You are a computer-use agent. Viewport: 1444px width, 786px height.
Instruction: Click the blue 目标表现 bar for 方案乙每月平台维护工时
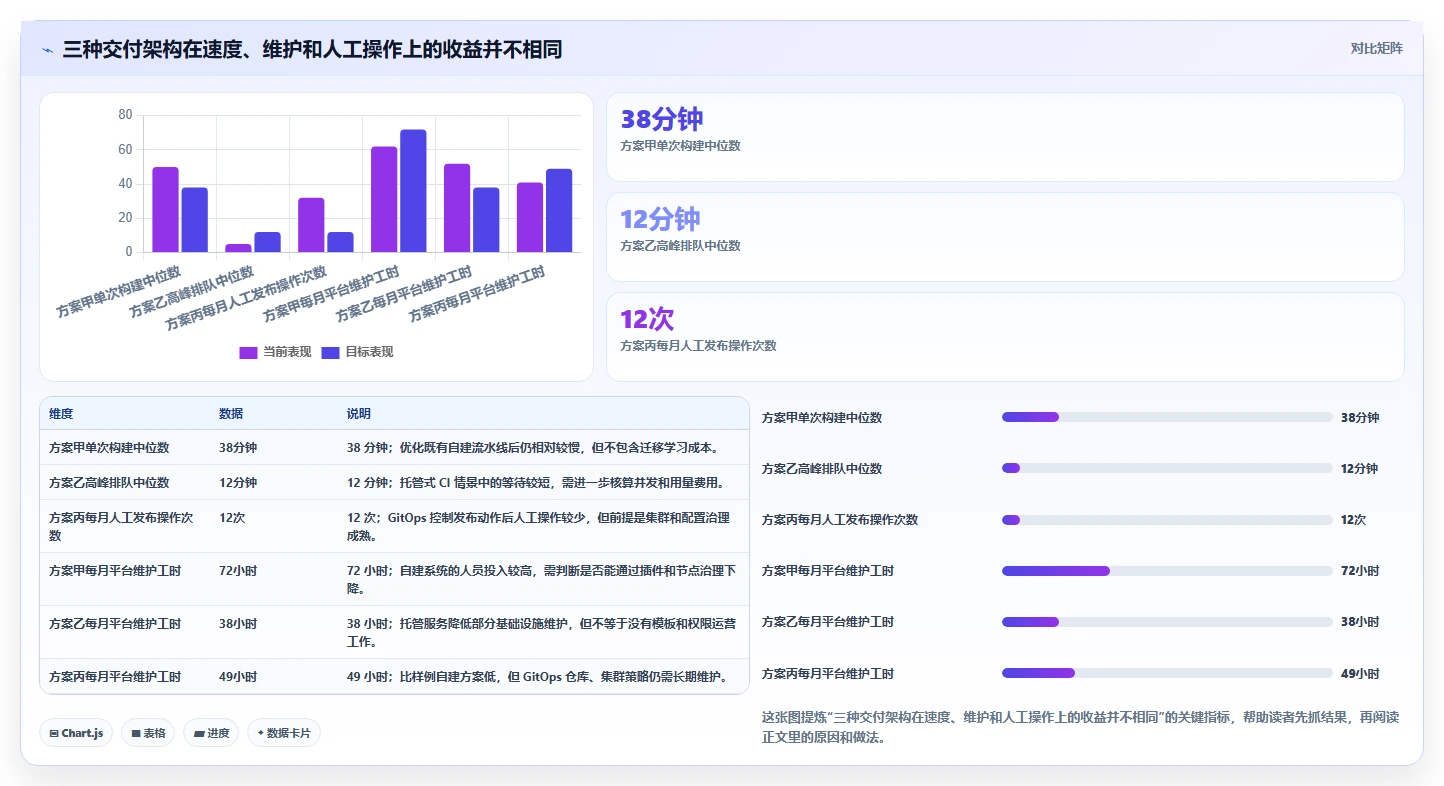pyautogui.click(x=486, y=220)
